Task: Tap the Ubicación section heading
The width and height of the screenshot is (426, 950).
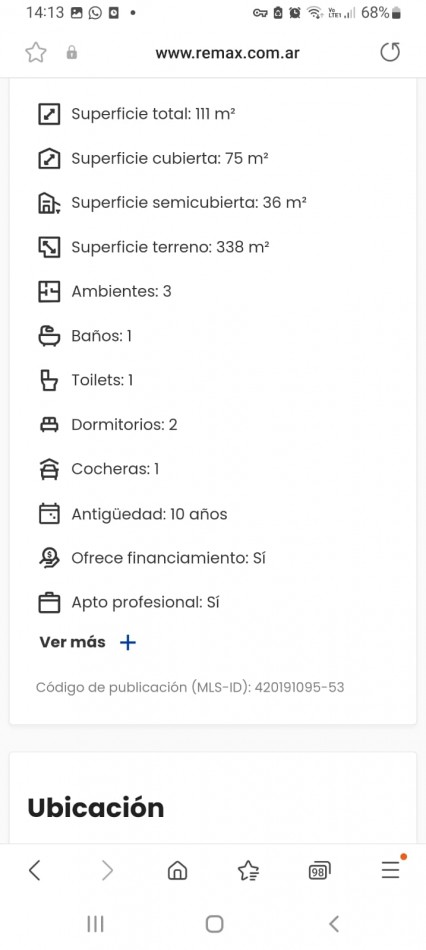Action: coord(96,808)
